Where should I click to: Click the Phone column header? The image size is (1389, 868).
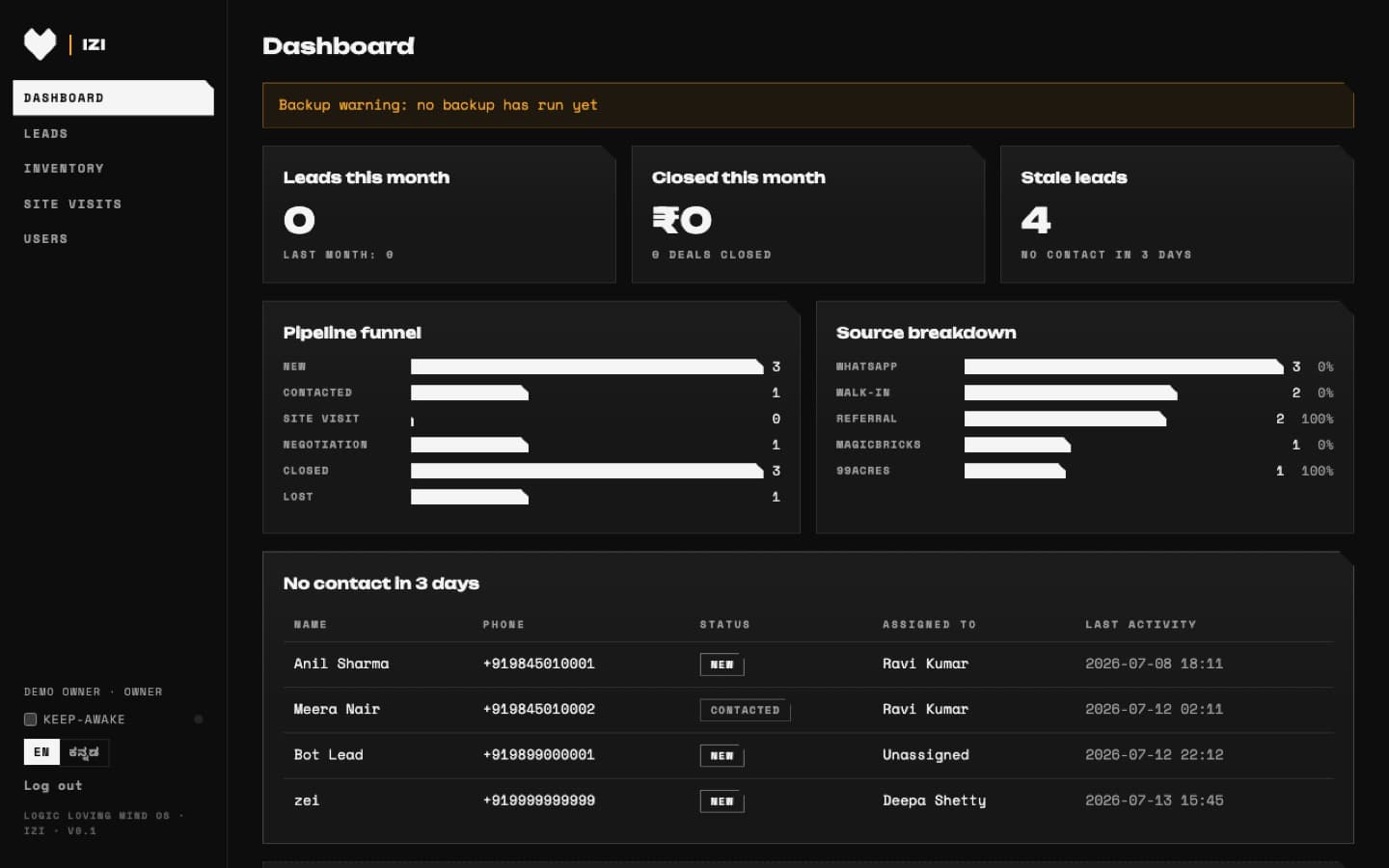pyautogui.click(x=504, y=624)
